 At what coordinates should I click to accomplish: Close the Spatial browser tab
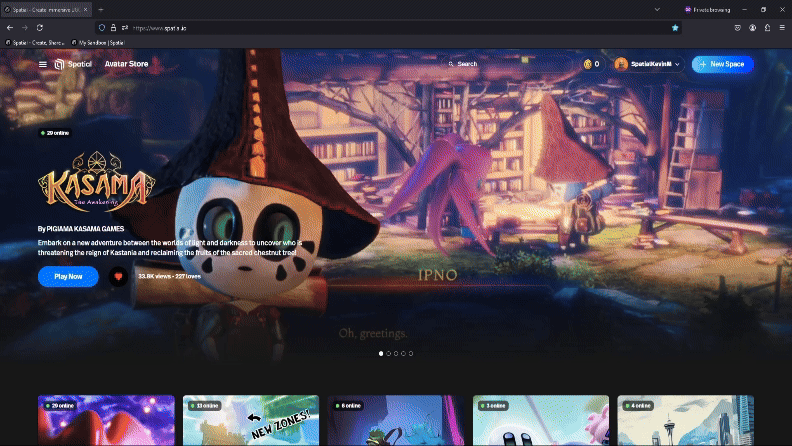(x=85, y=10)
